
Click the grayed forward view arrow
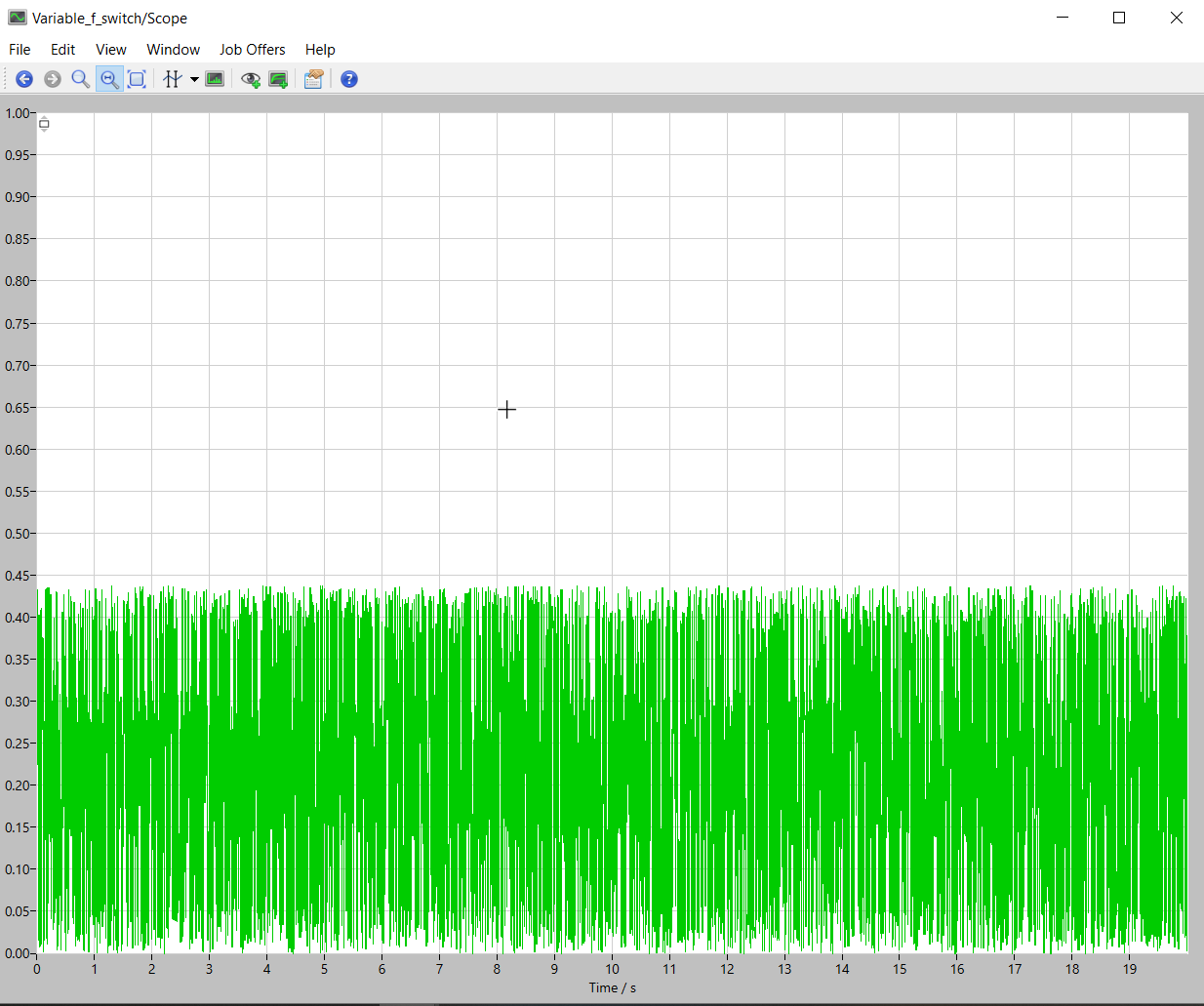tap(53, 79)
